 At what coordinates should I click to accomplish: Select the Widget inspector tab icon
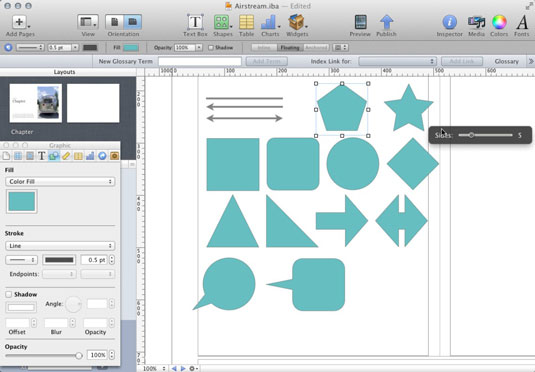coord(114,156)
